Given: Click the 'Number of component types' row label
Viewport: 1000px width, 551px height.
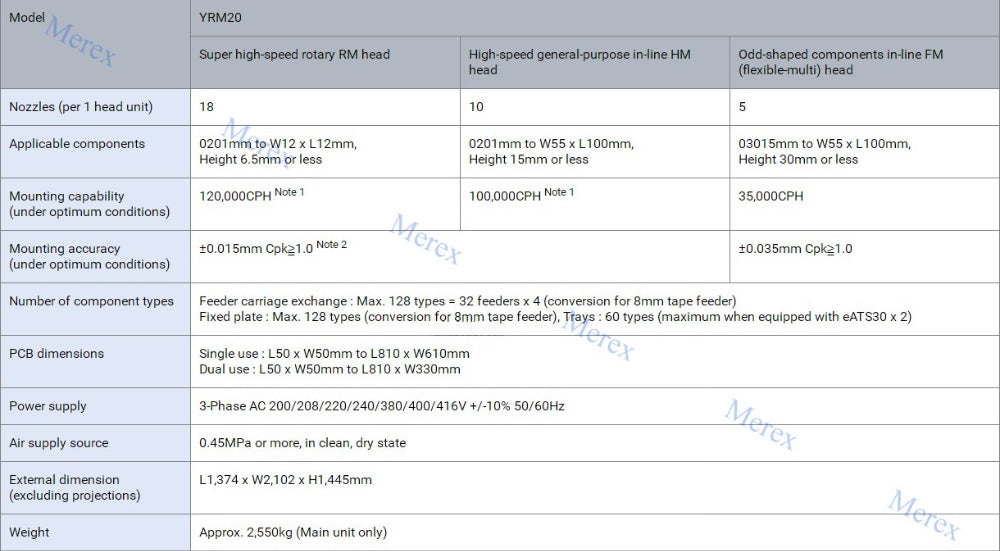Looking at the screenshot, I should point(91,301).
